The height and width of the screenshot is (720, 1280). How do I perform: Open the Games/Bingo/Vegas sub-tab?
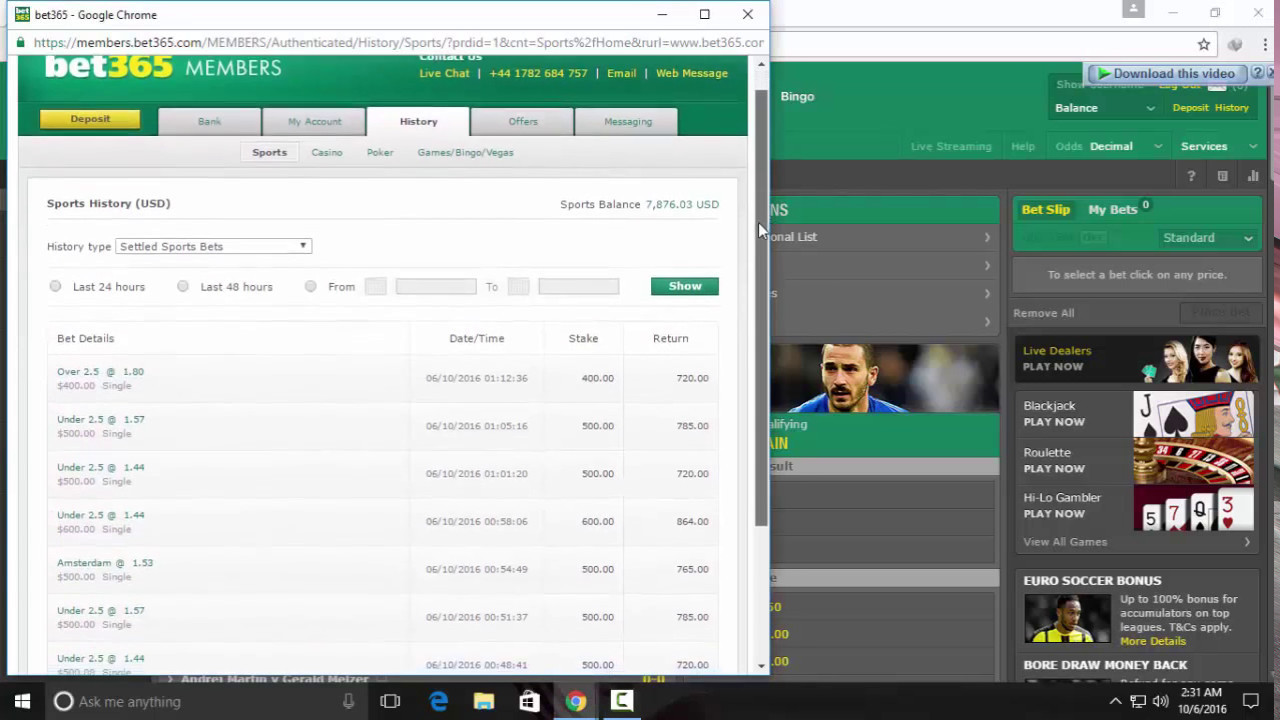465,152
